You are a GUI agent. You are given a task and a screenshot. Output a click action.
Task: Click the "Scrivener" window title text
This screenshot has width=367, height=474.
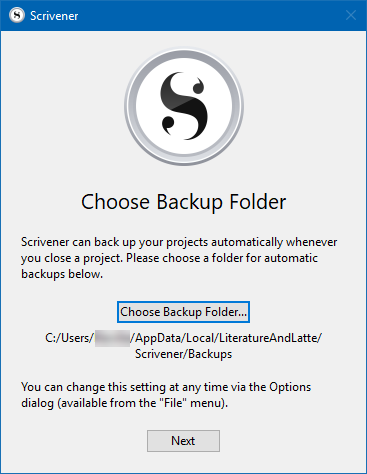54,16
